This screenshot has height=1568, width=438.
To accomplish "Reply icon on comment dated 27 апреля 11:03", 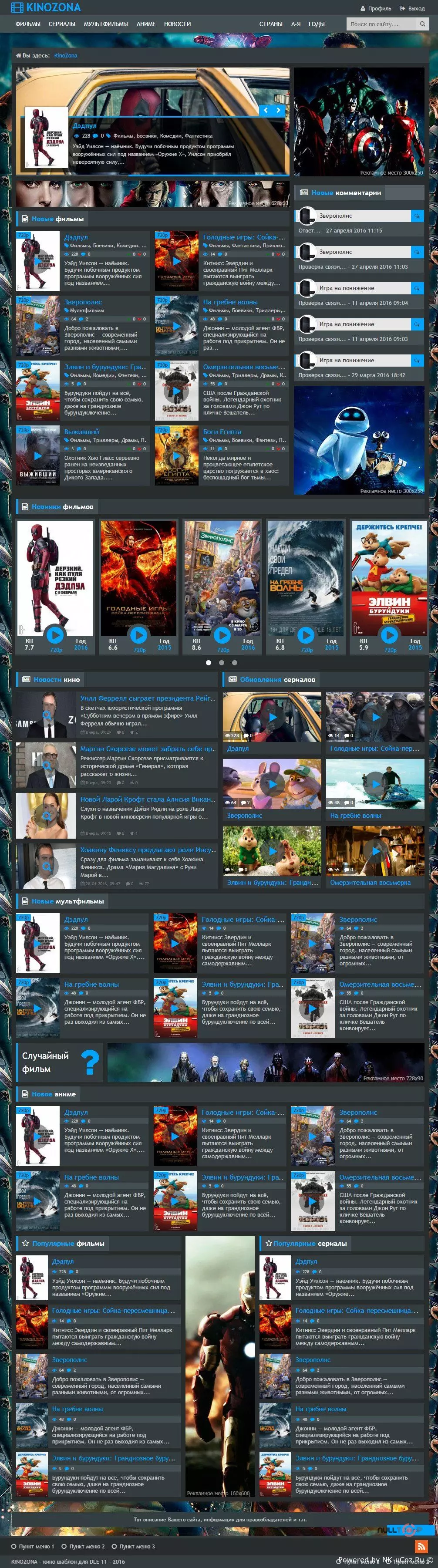I will 417,252.
